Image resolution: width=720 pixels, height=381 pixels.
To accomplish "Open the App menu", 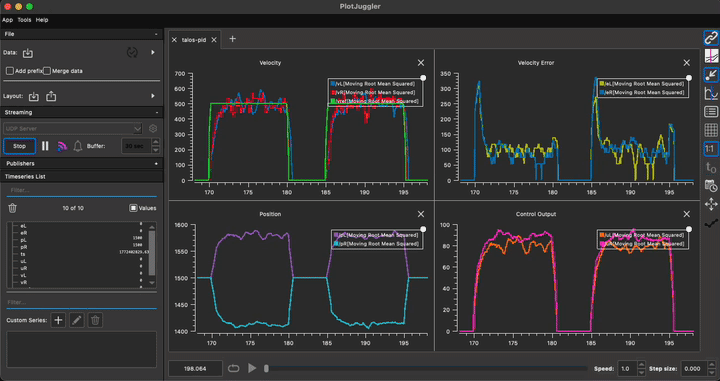I will tap(7, 20).
